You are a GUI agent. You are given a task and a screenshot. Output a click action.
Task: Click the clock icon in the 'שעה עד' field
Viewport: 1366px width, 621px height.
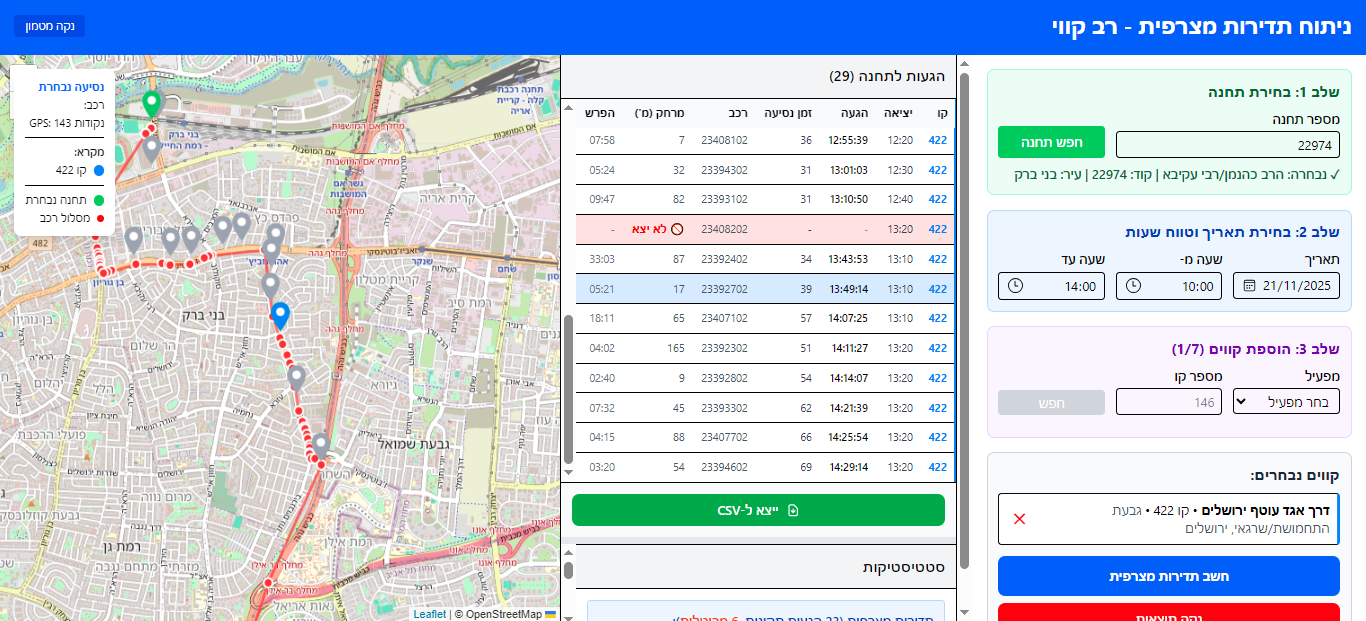pyautogui.click(x=1016, y=286)
